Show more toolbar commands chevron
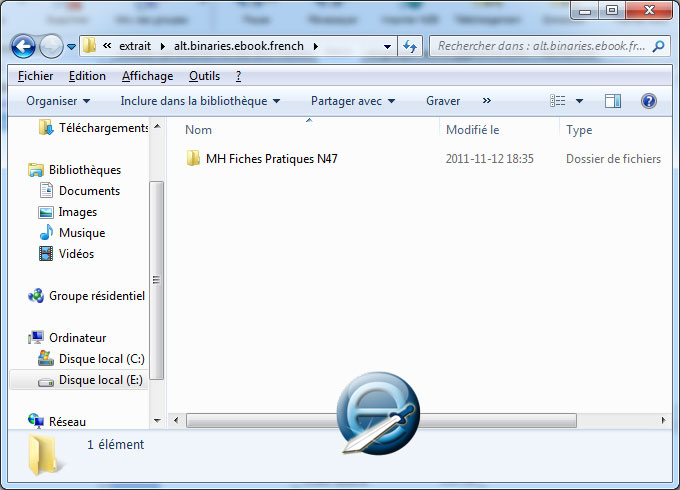 [x=487, y=101]
